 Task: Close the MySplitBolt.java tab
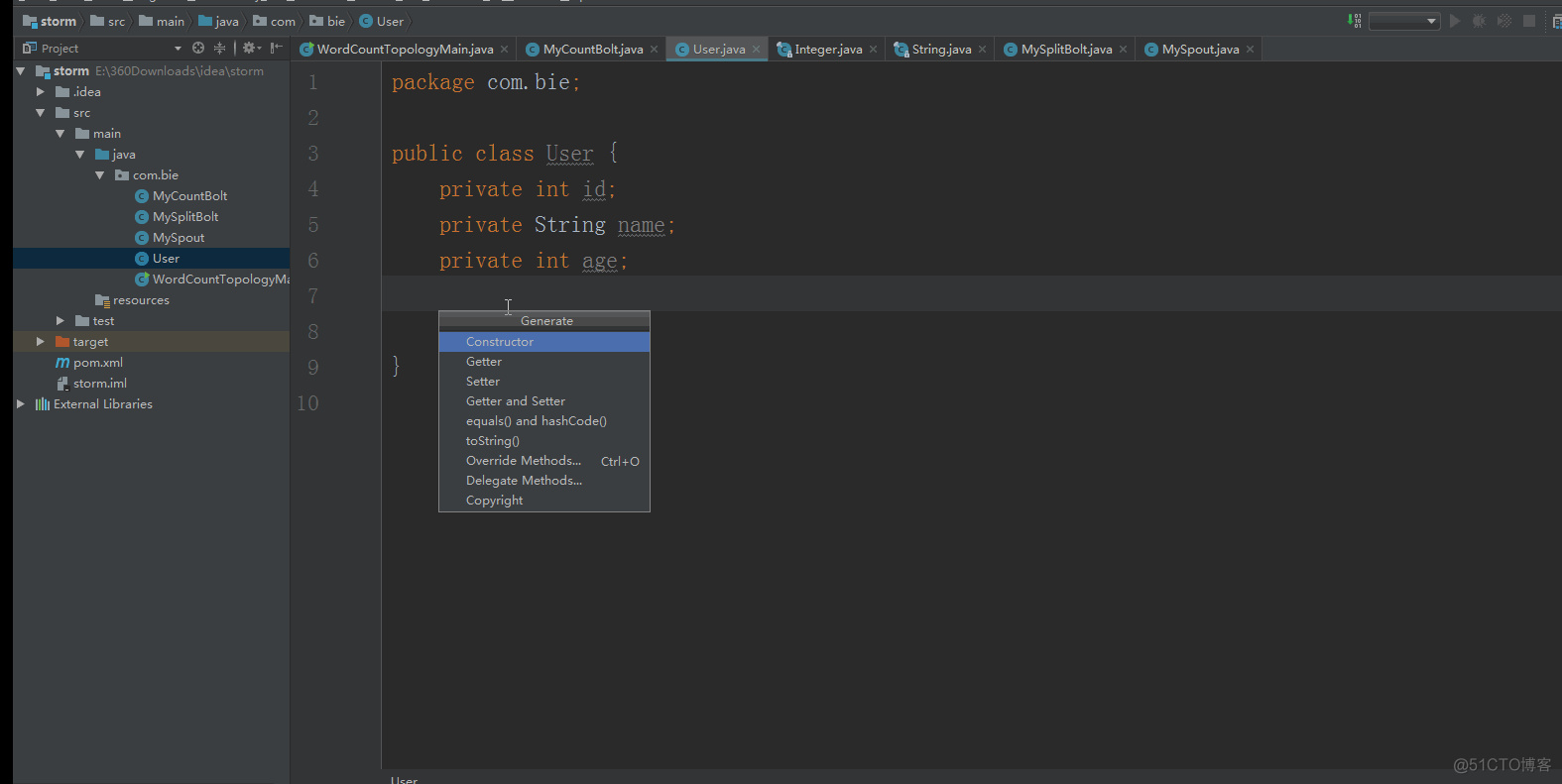click(1123, 49)
